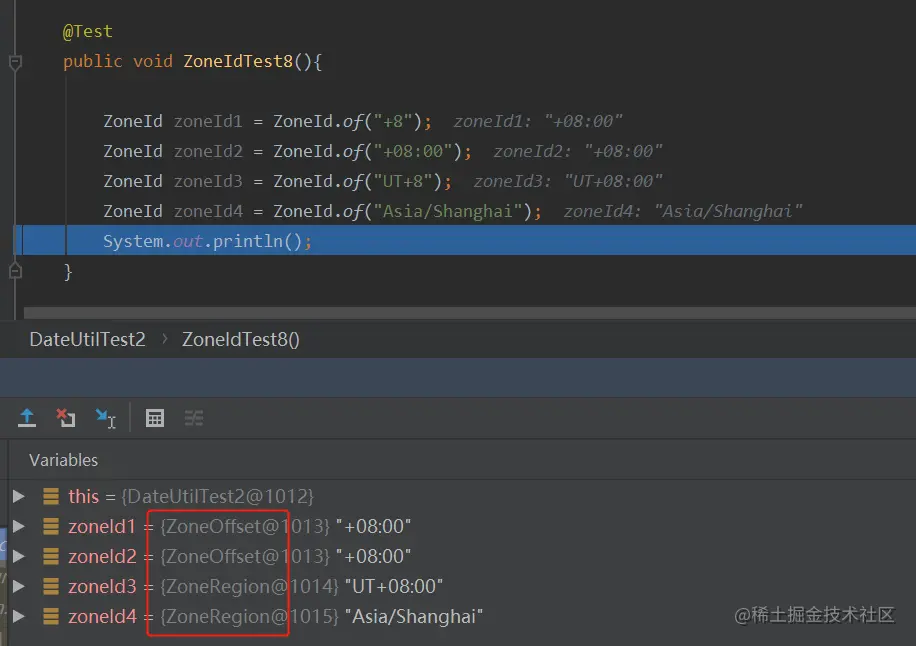This screenshot has width=916, height=646.
Task: Select the 'this' variable icon
Action: (51, 496)
